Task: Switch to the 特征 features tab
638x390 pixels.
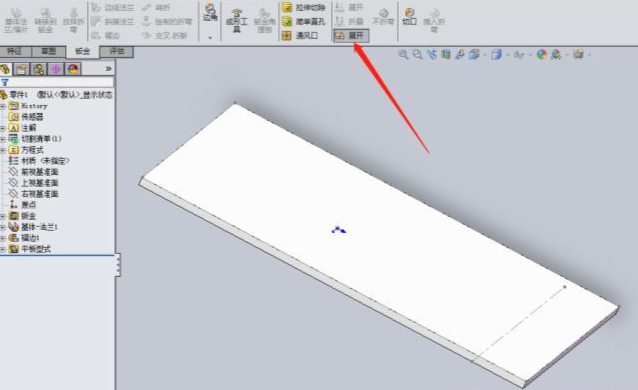Action: pyautogui.click(x=15, y=51)
